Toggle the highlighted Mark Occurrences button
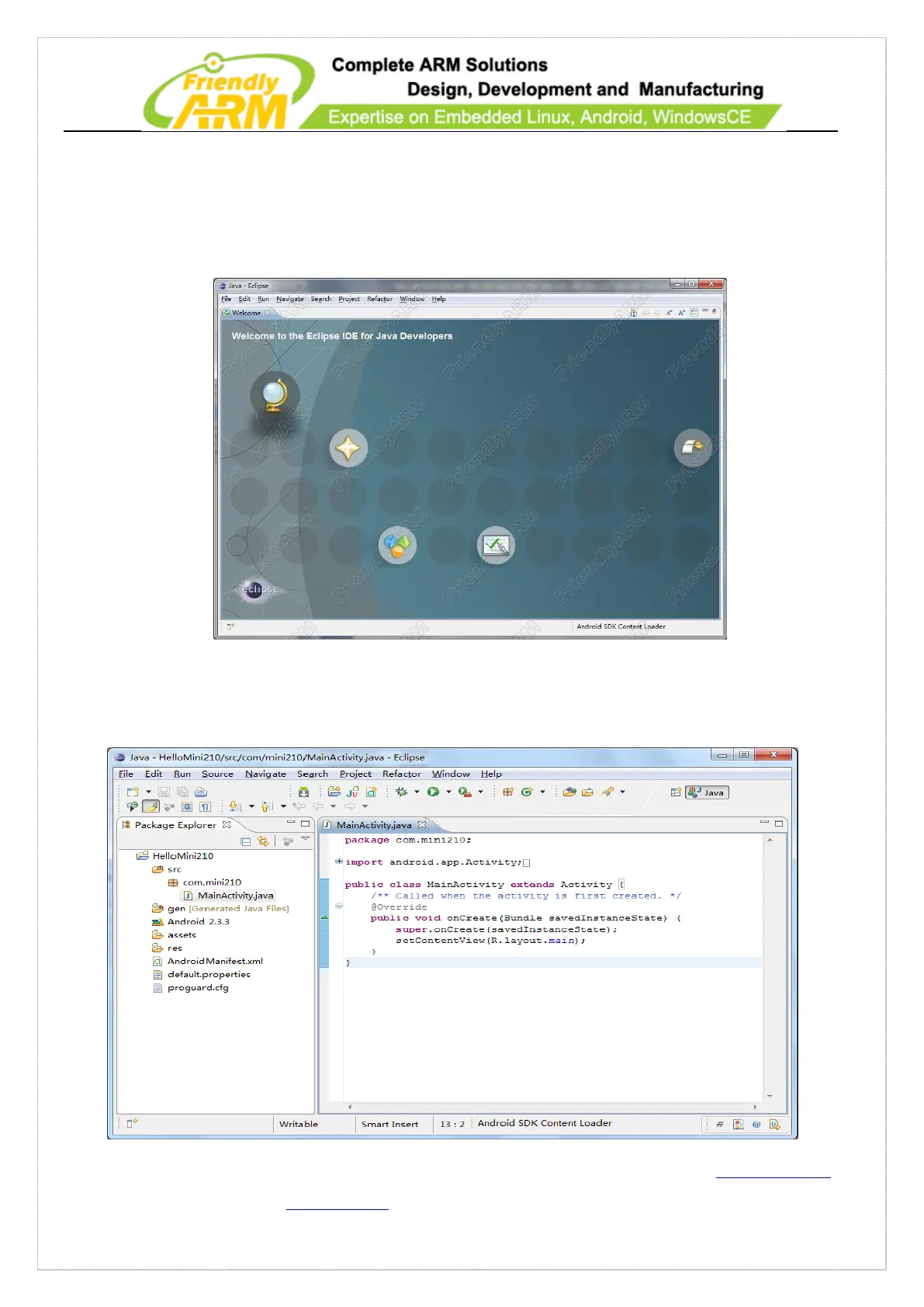Screen dimensions: 924x1307 (x=151, y=806)
